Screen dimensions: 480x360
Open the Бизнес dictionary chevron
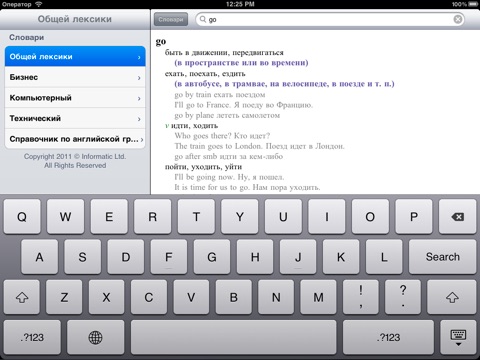(x=139, y=78)
